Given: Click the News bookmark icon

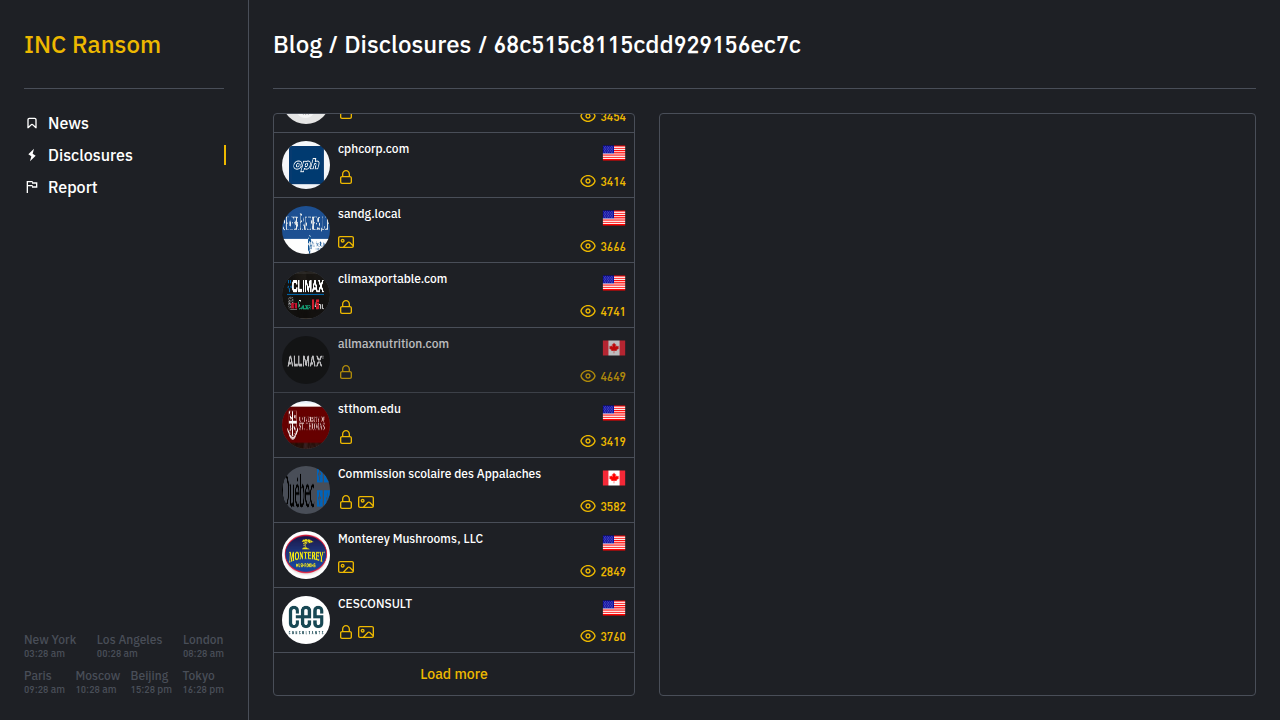Looking at the screenshot, I should point(32,123).
